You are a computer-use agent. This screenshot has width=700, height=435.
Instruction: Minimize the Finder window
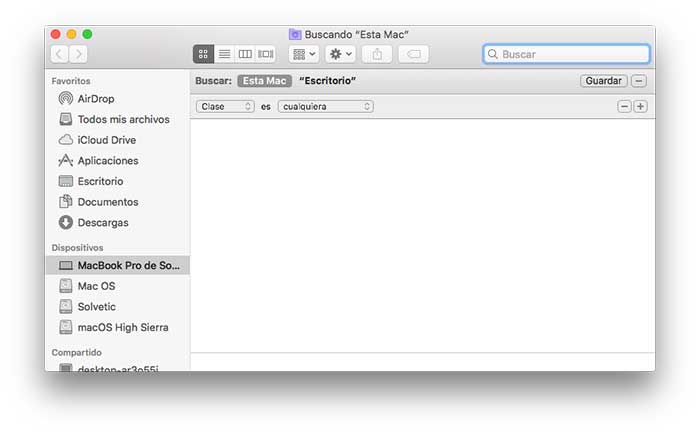[71, 34]
